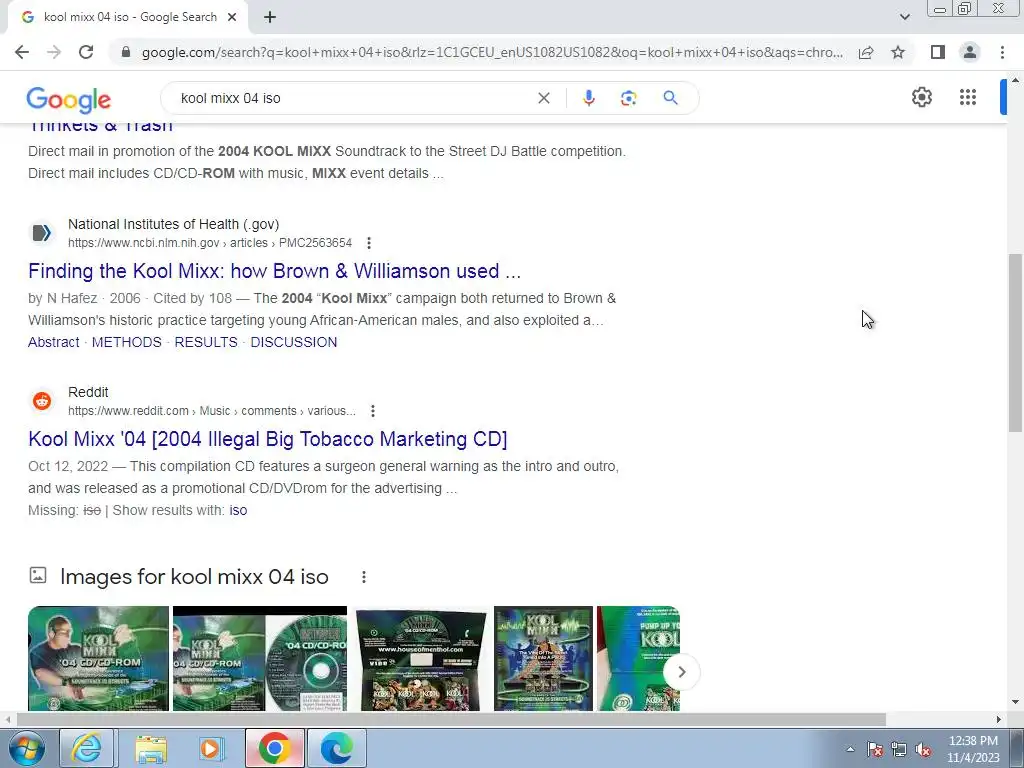Jump to the Abstract section link
The image size is (1024, 768).
[x=54, y=342]
